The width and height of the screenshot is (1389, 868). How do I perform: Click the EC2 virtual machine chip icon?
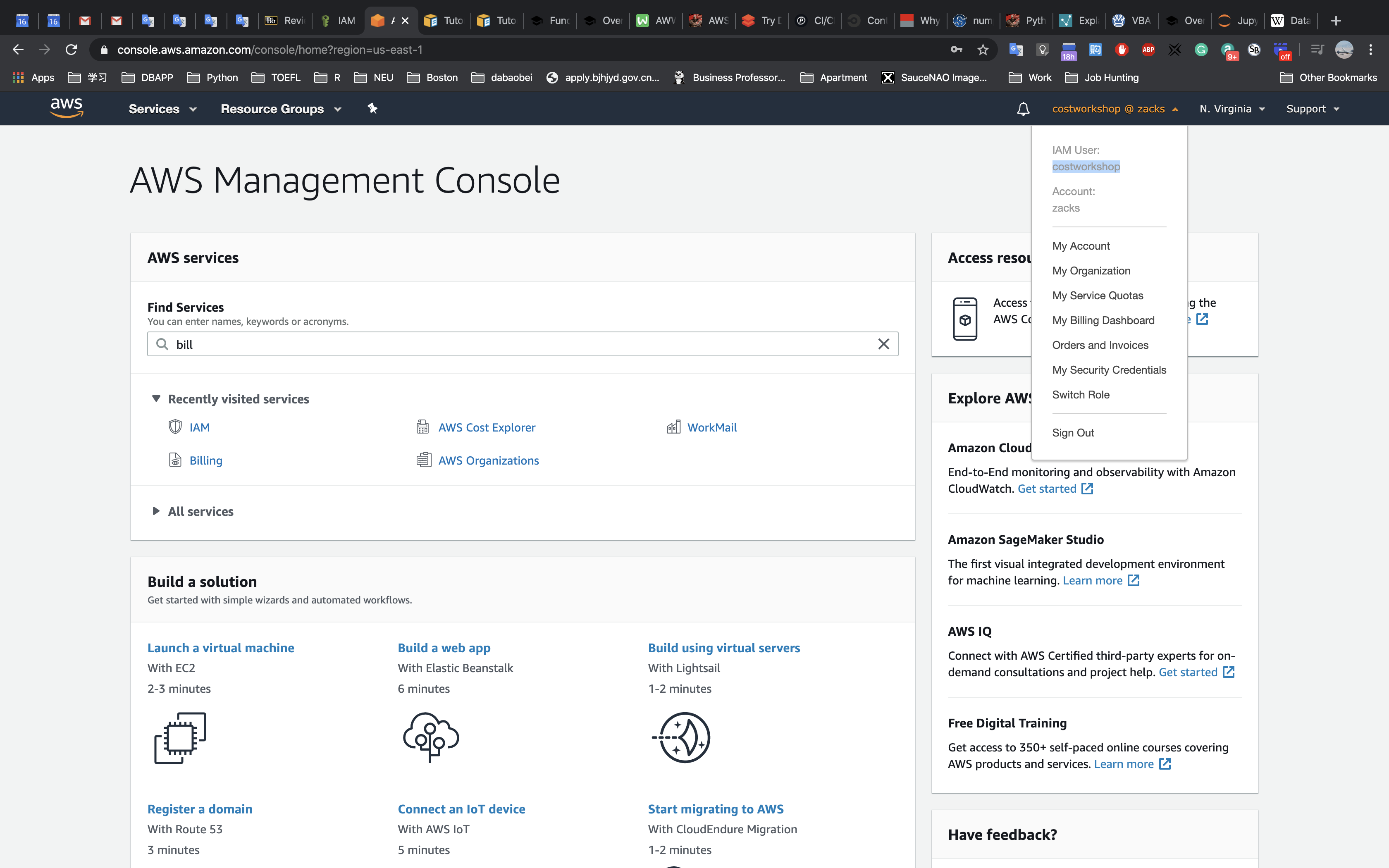click(180, 738)
